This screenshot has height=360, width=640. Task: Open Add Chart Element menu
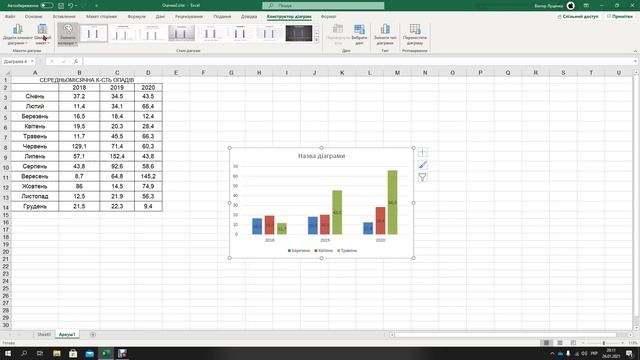click(18, 34)
